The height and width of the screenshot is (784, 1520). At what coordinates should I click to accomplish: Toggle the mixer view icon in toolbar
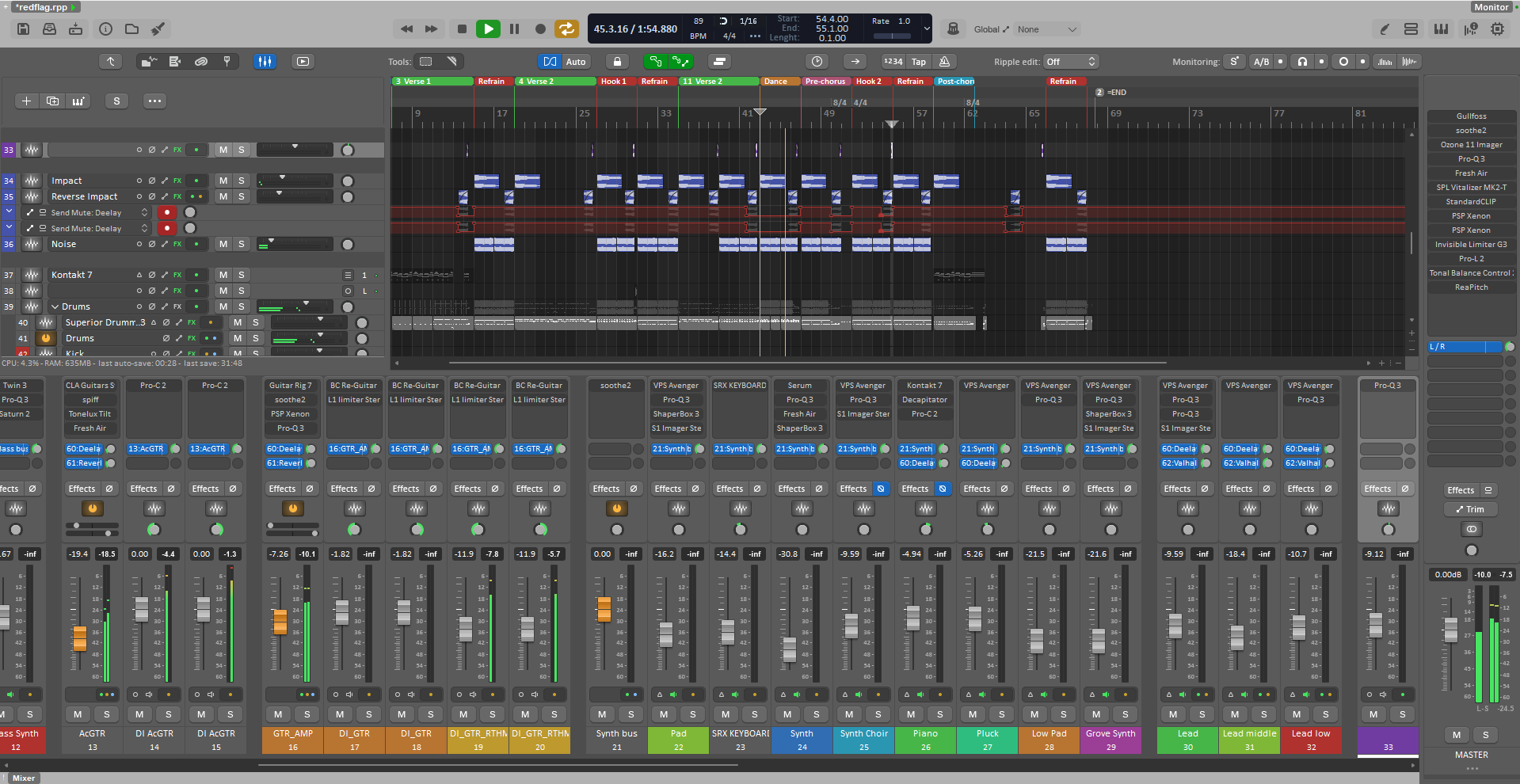[265, 61]
